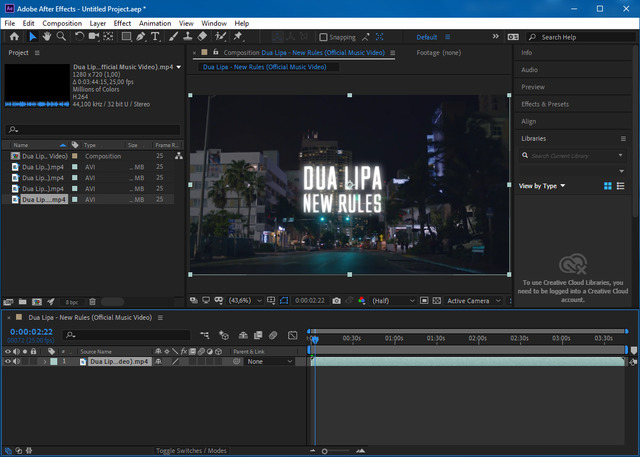Image resolution: width=640 pixels, height=457 pixels.
Task: Hide video of layer 1 with eye toggle
Action: click(8, 361)
